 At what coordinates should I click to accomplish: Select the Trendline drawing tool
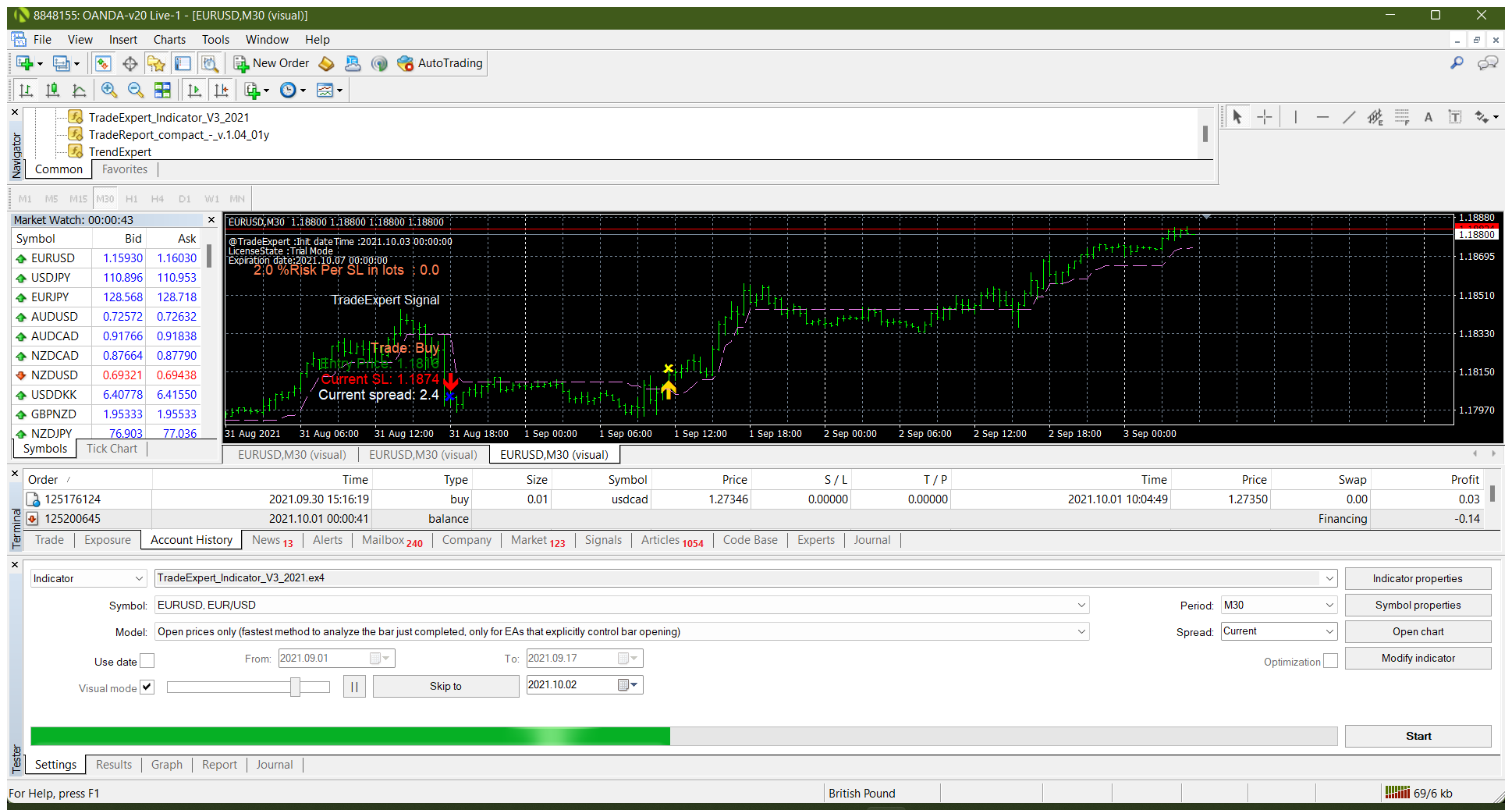click(x=1349, y=116)
